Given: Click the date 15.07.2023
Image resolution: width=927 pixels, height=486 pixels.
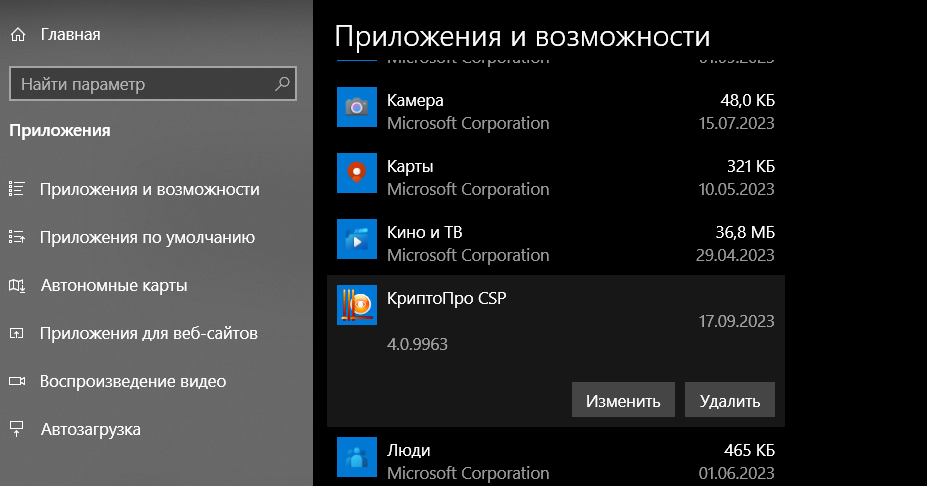Looking at the screenshot, I should [736, 123].
